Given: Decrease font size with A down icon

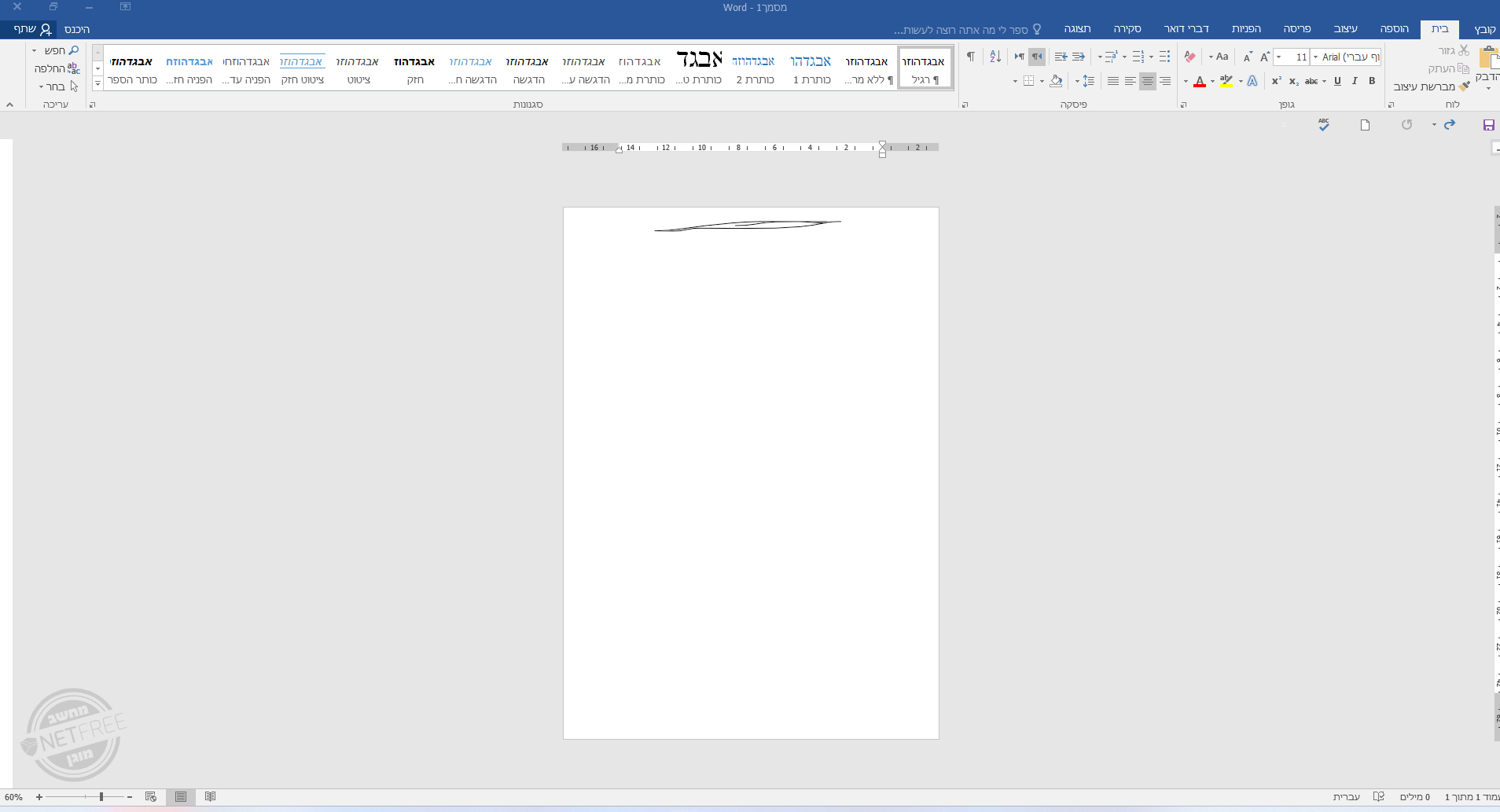Looking at the screenshot, I should [1248, 57].
